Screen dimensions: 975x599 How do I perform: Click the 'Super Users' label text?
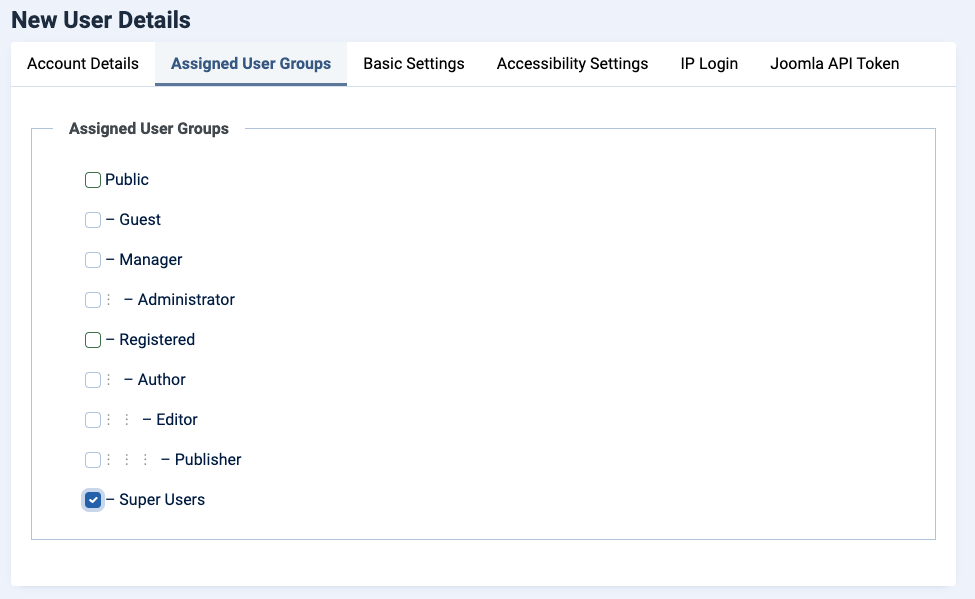coord(161,500)
